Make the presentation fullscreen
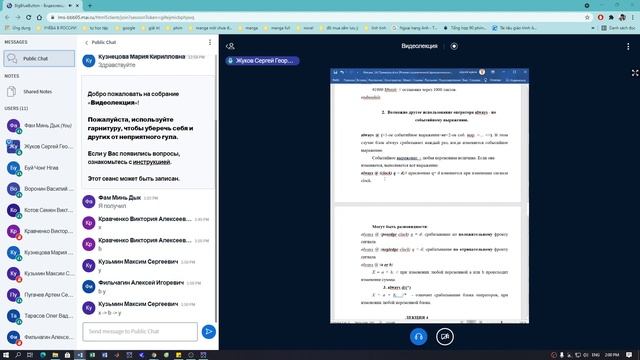Image resolution: width=640 pixels, height=360 pixels. tap(635, 73)
